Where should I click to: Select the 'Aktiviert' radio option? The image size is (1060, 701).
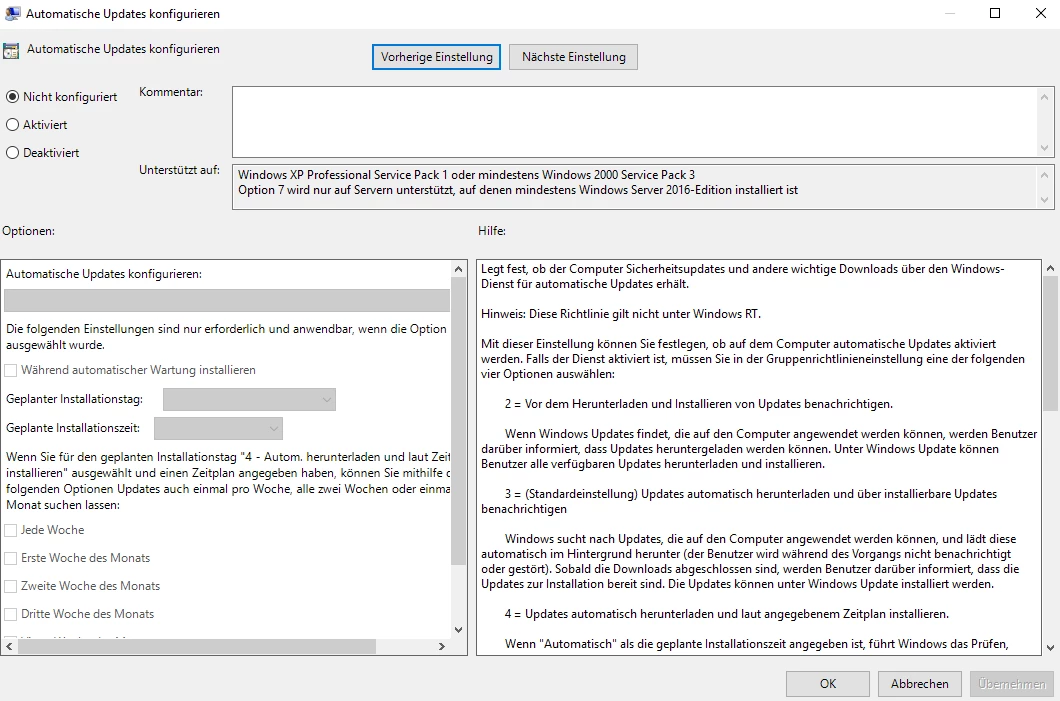click(13, 125)
